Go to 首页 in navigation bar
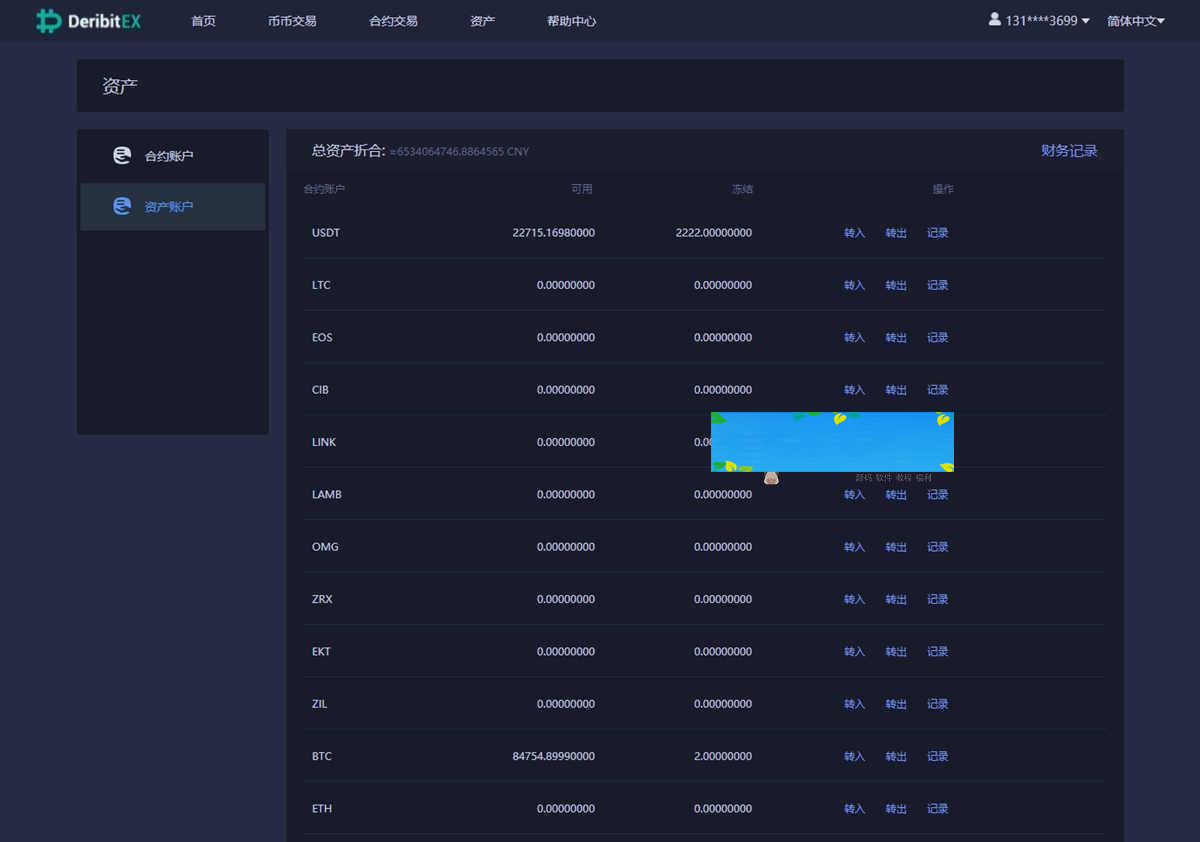 [x=203, y=21]
